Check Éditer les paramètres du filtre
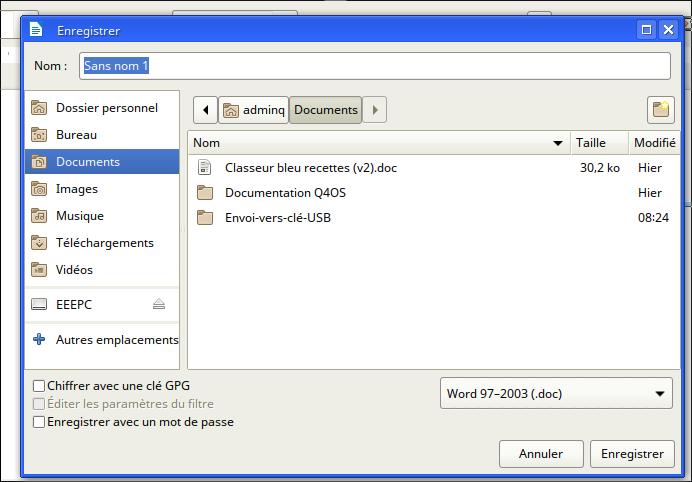 pyautogui.click(x=39, y=404)
